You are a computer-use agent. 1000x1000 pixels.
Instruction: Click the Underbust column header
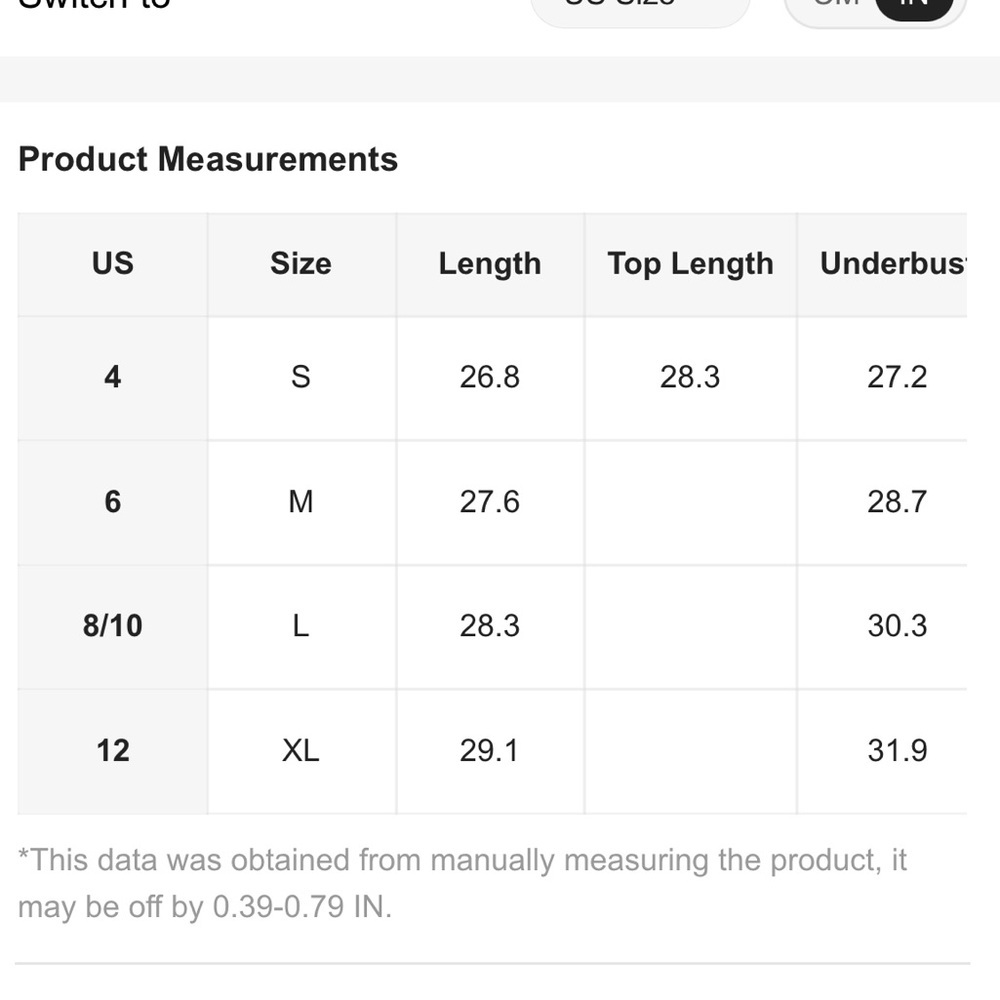(x=893, y=264)
